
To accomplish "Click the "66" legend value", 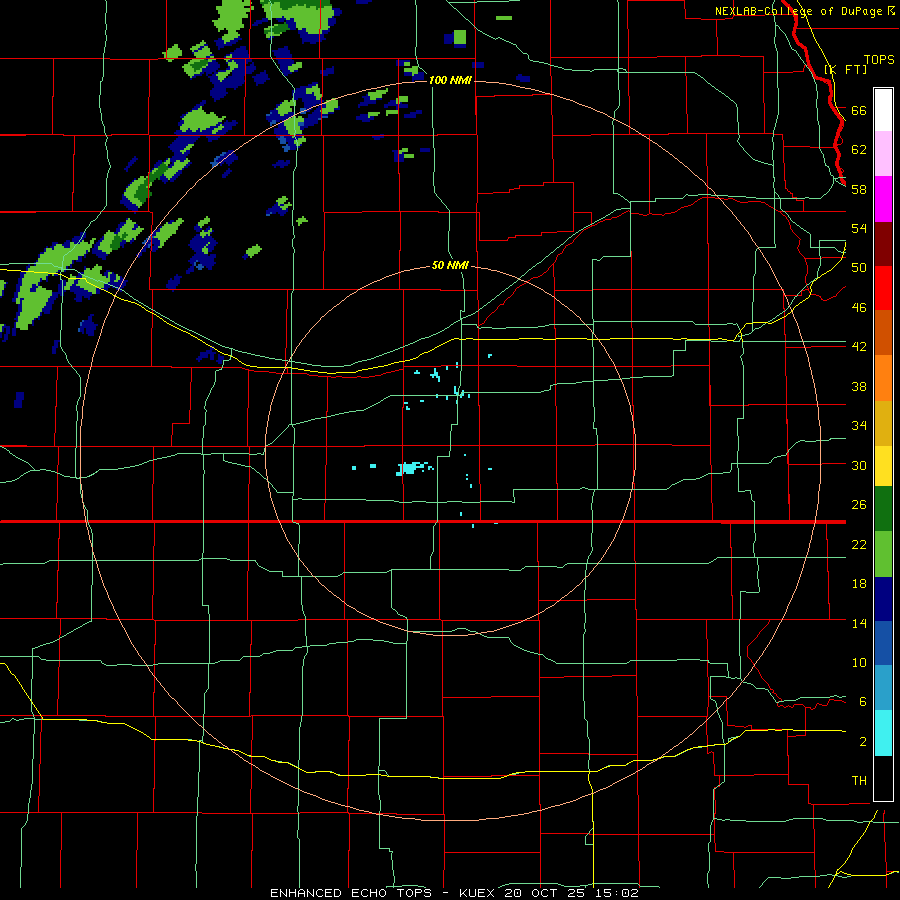I will 859,111.
